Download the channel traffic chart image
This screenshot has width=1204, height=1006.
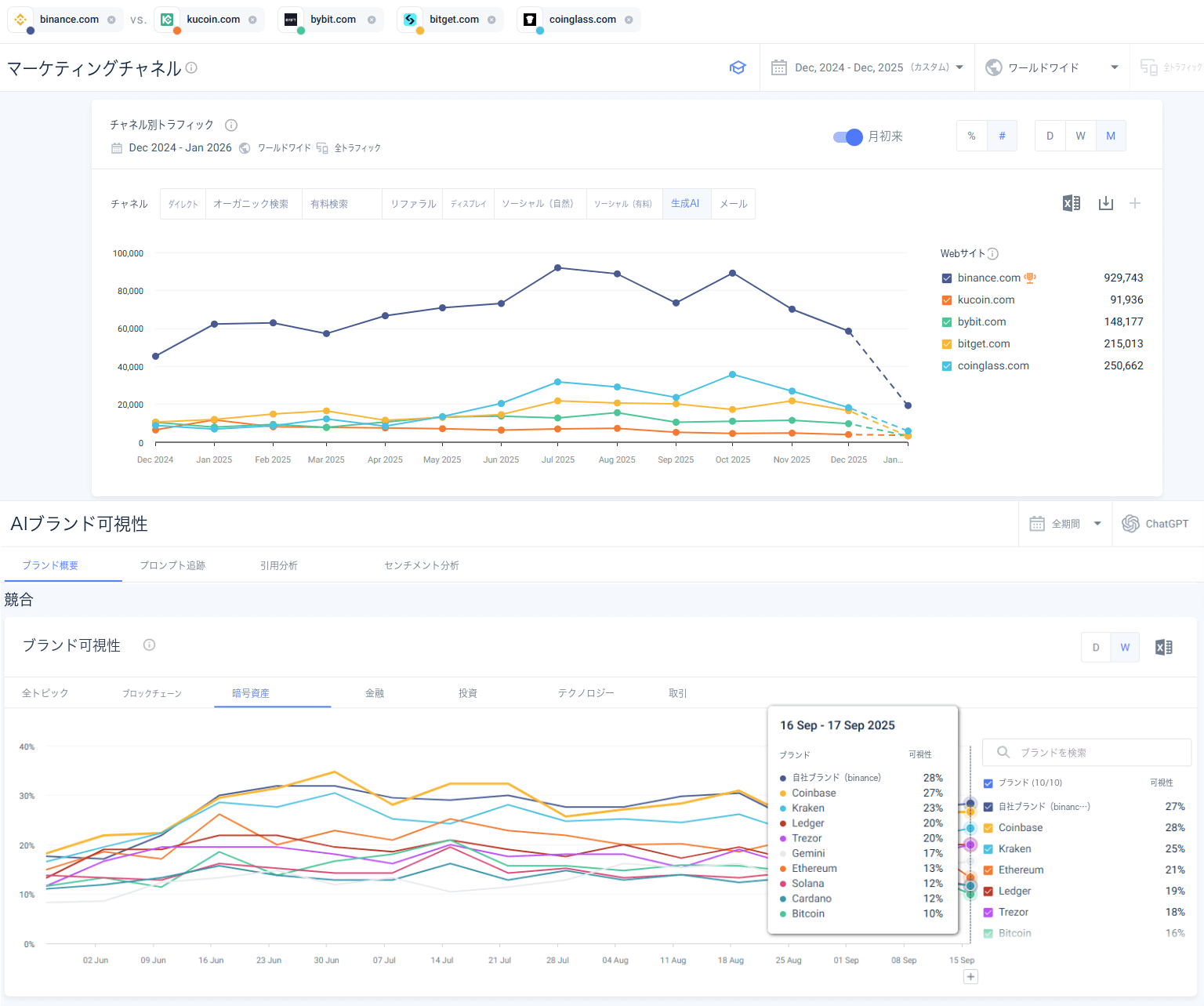tap(1106, 203)
